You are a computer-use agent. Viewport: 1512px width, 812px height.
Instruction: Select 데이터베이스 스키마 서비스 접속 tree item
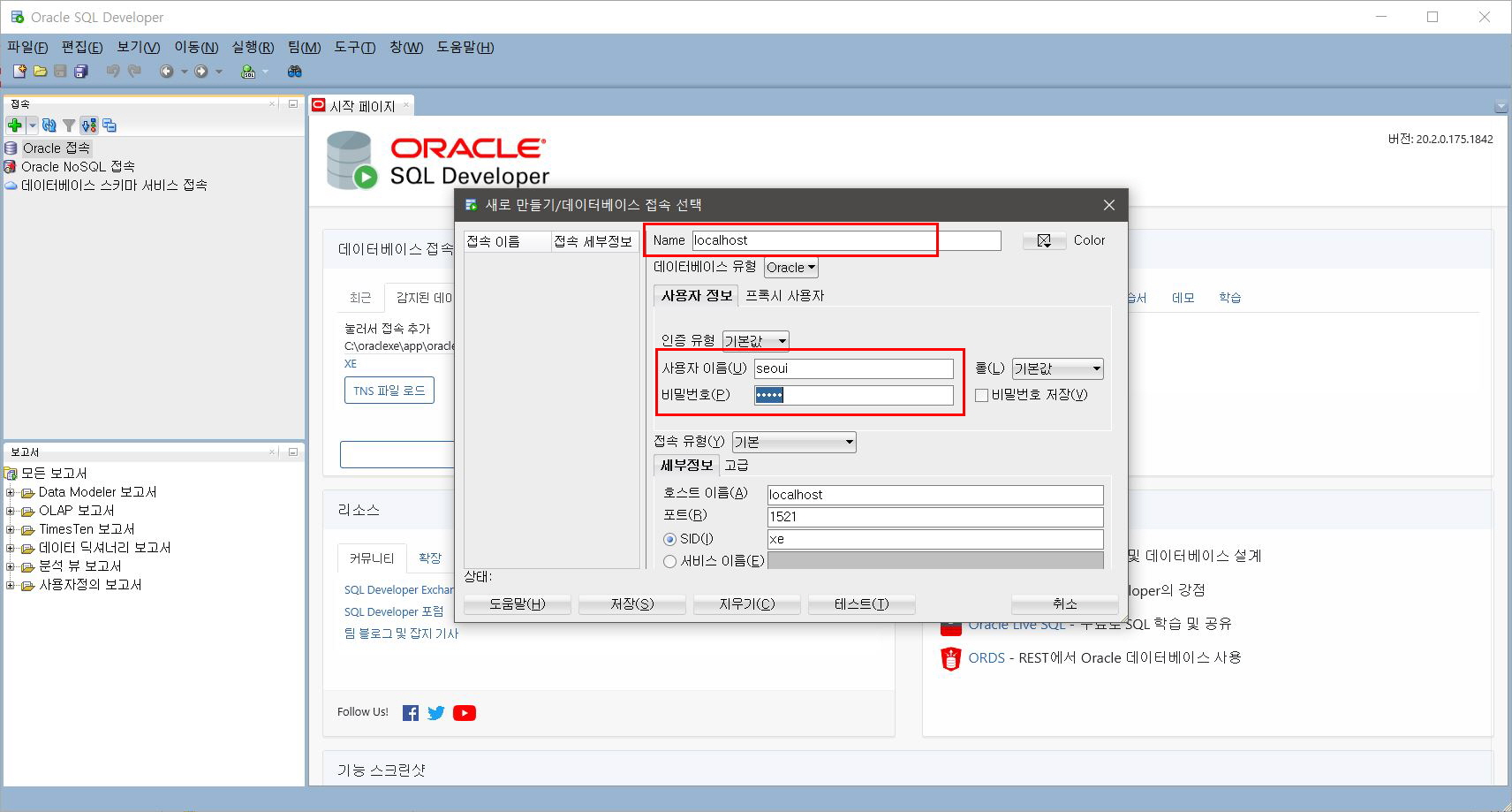pyautogui.click(x=114, y=186)
